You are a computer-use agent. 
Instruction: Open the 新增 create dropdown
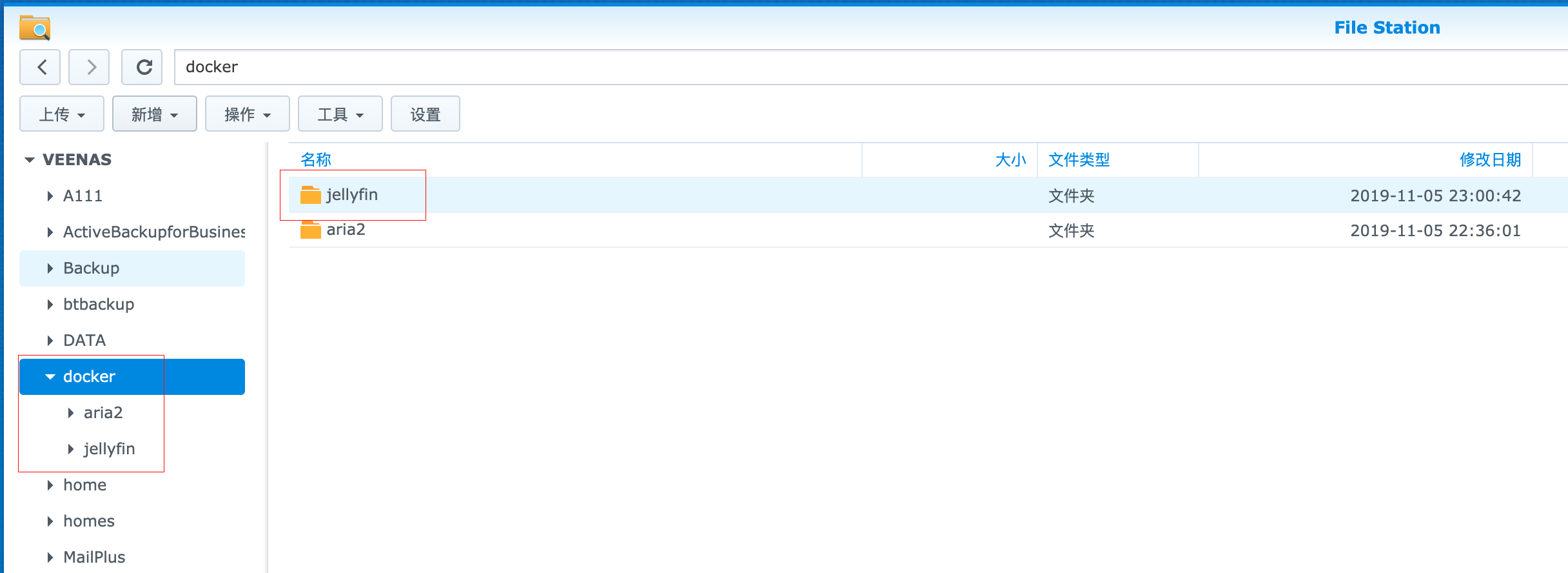pyautogui.click(x=155, y=114)
